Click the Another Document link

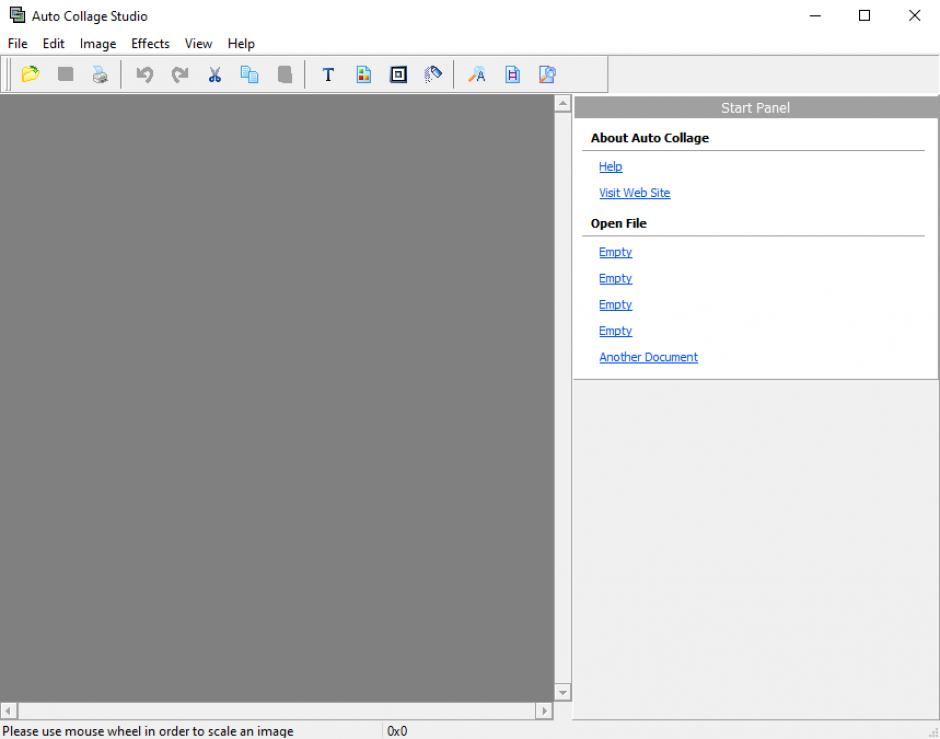648,357
